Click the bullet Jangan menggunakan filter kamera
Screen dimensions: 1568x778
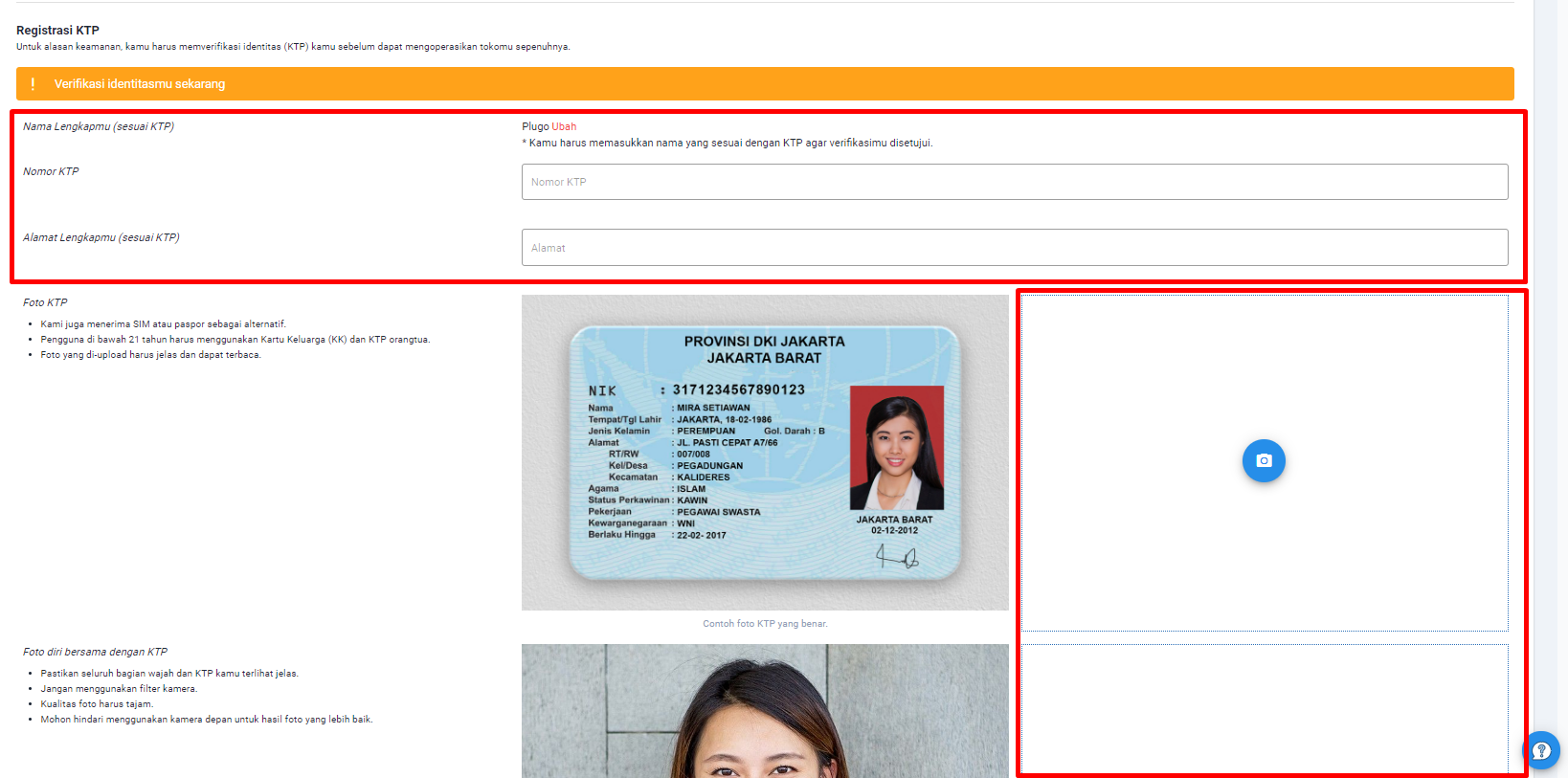[x=119, y=689]
